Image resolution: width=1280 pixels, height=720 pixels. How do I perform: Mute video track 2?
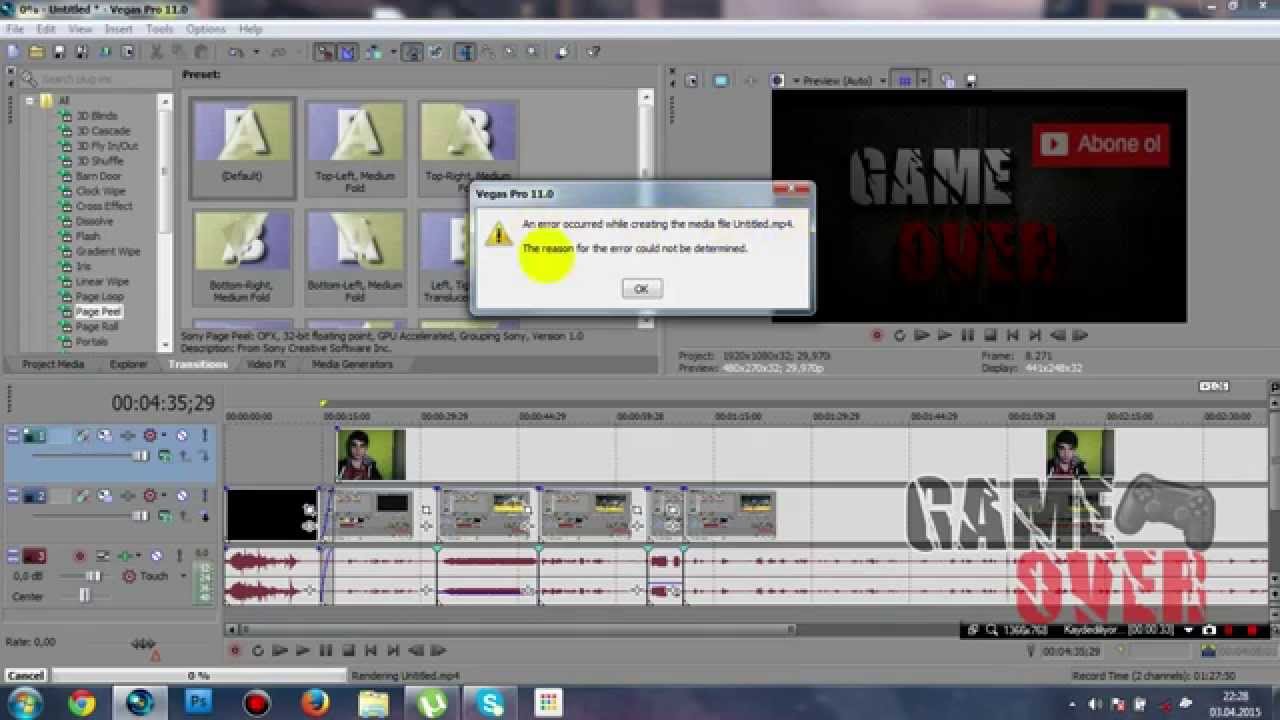[x=182, y=495]
